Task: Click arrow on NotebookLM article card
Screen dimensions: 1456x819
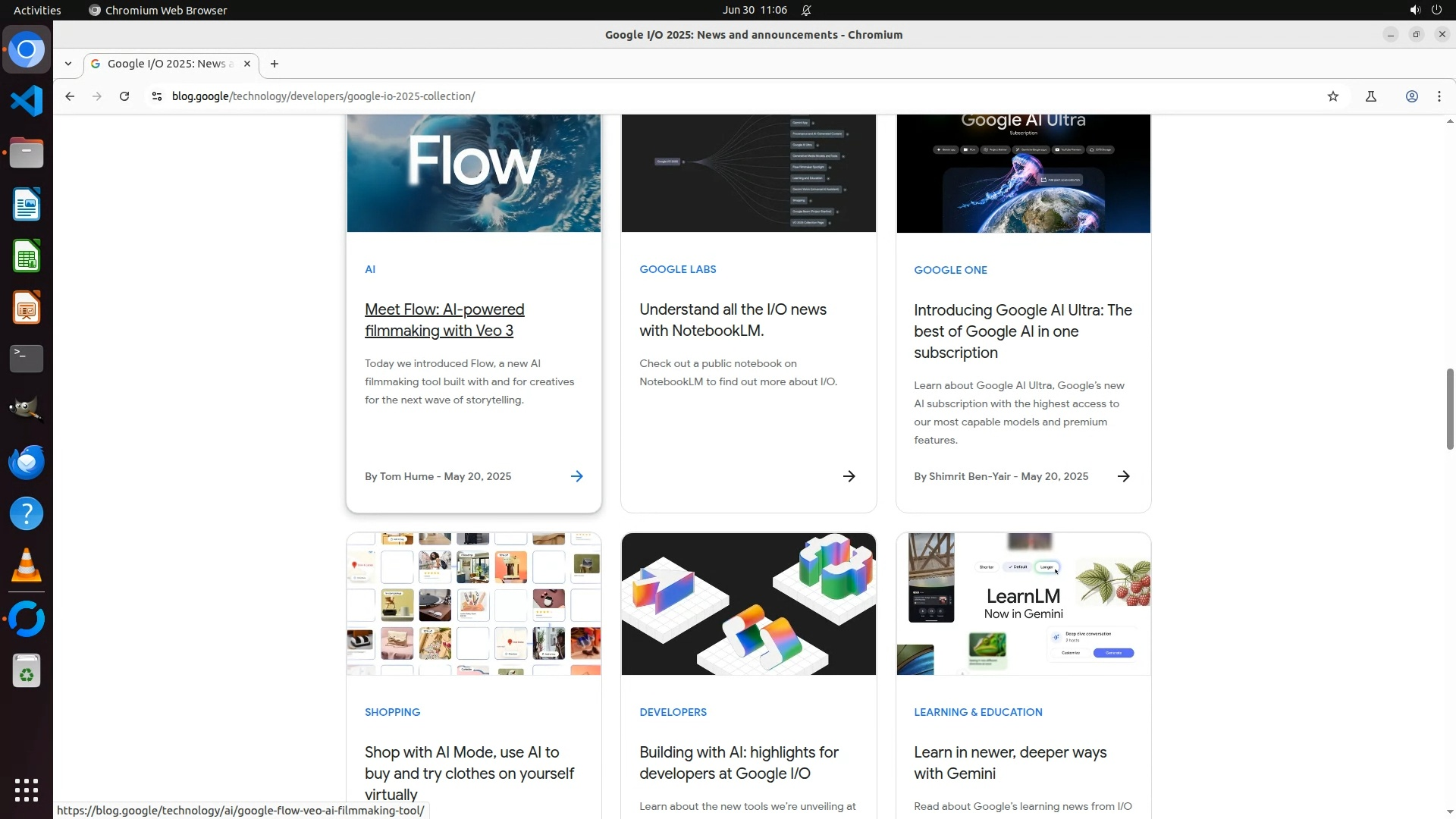Action: [x=849, y=476]
